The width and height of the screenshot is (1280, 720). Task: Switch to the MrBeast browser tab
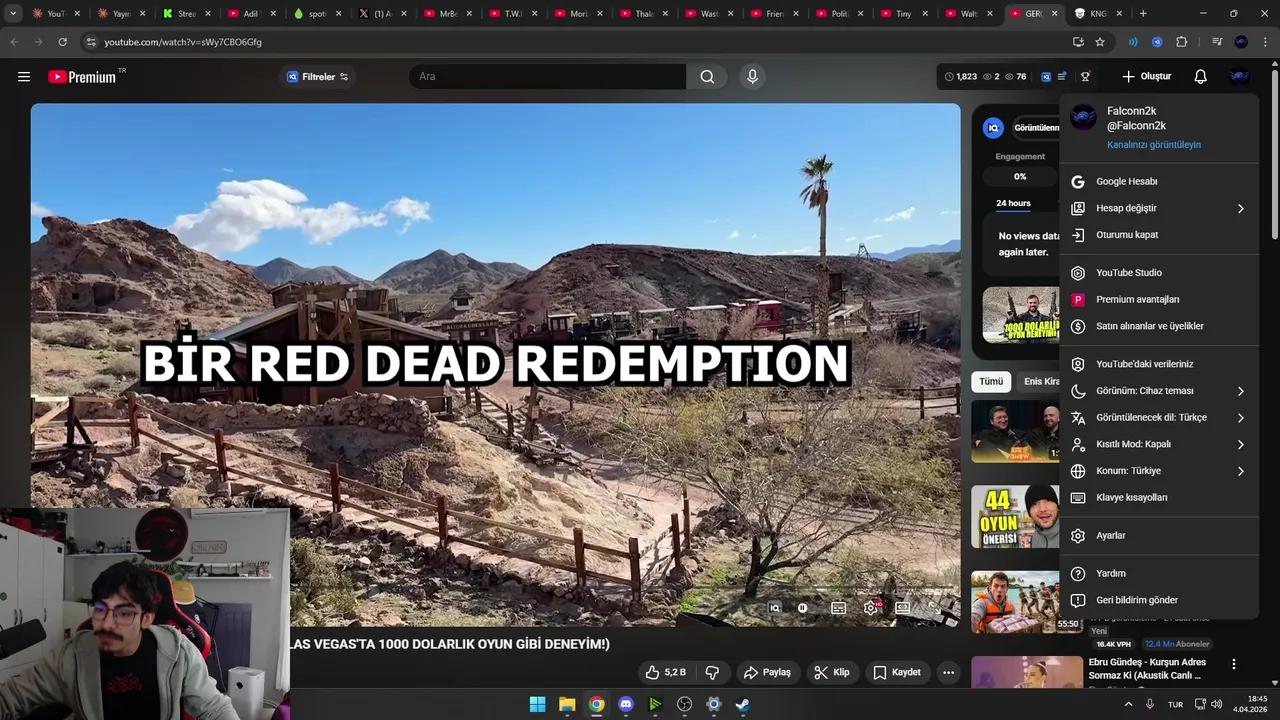[x=446, y=14]
